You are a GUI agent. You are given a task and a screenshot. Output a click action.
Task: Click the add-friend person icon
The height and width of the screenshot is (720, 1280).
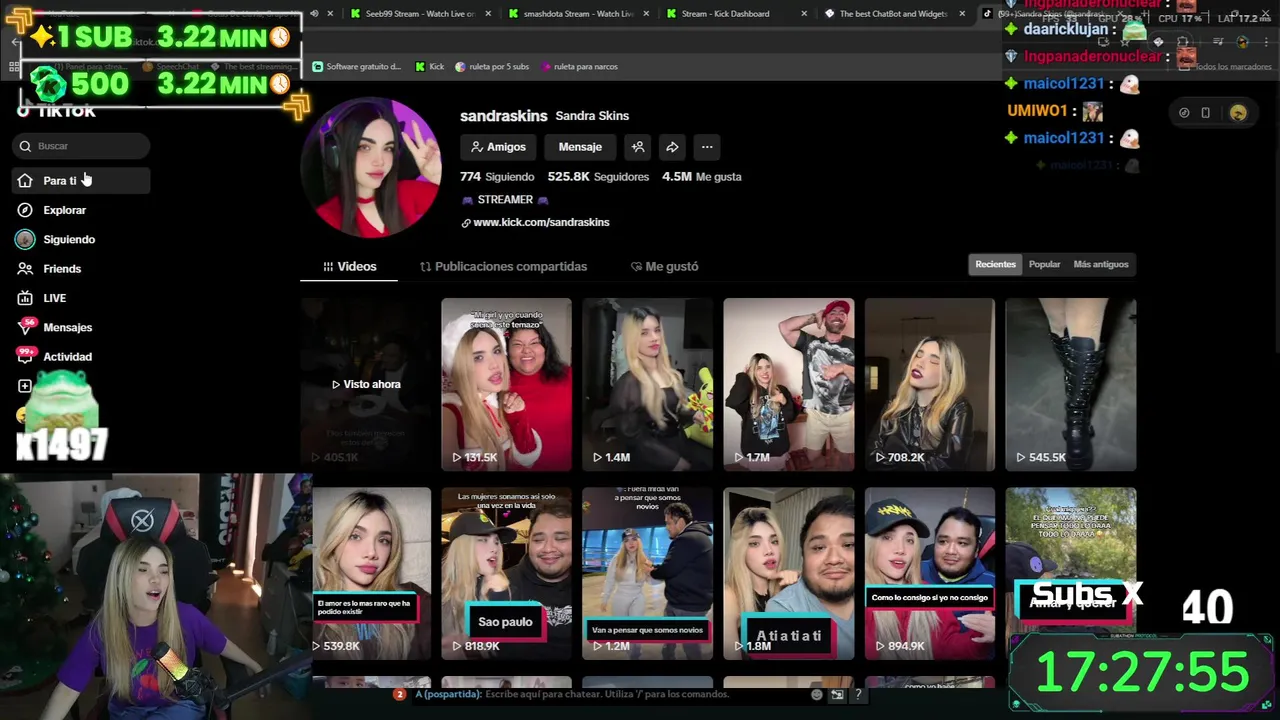[638, 147]
